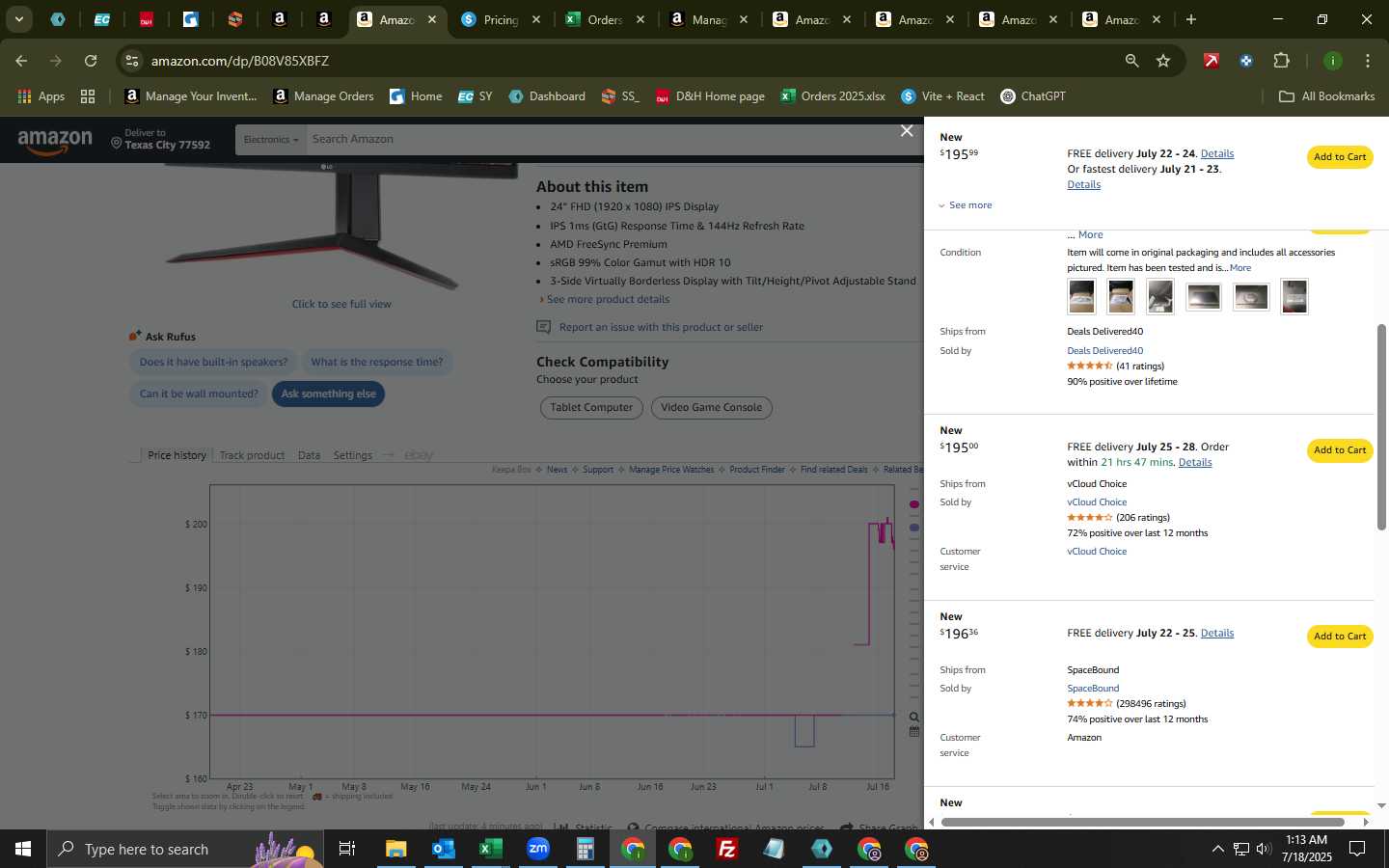Switch to the Pricing tab

[501, 19]
